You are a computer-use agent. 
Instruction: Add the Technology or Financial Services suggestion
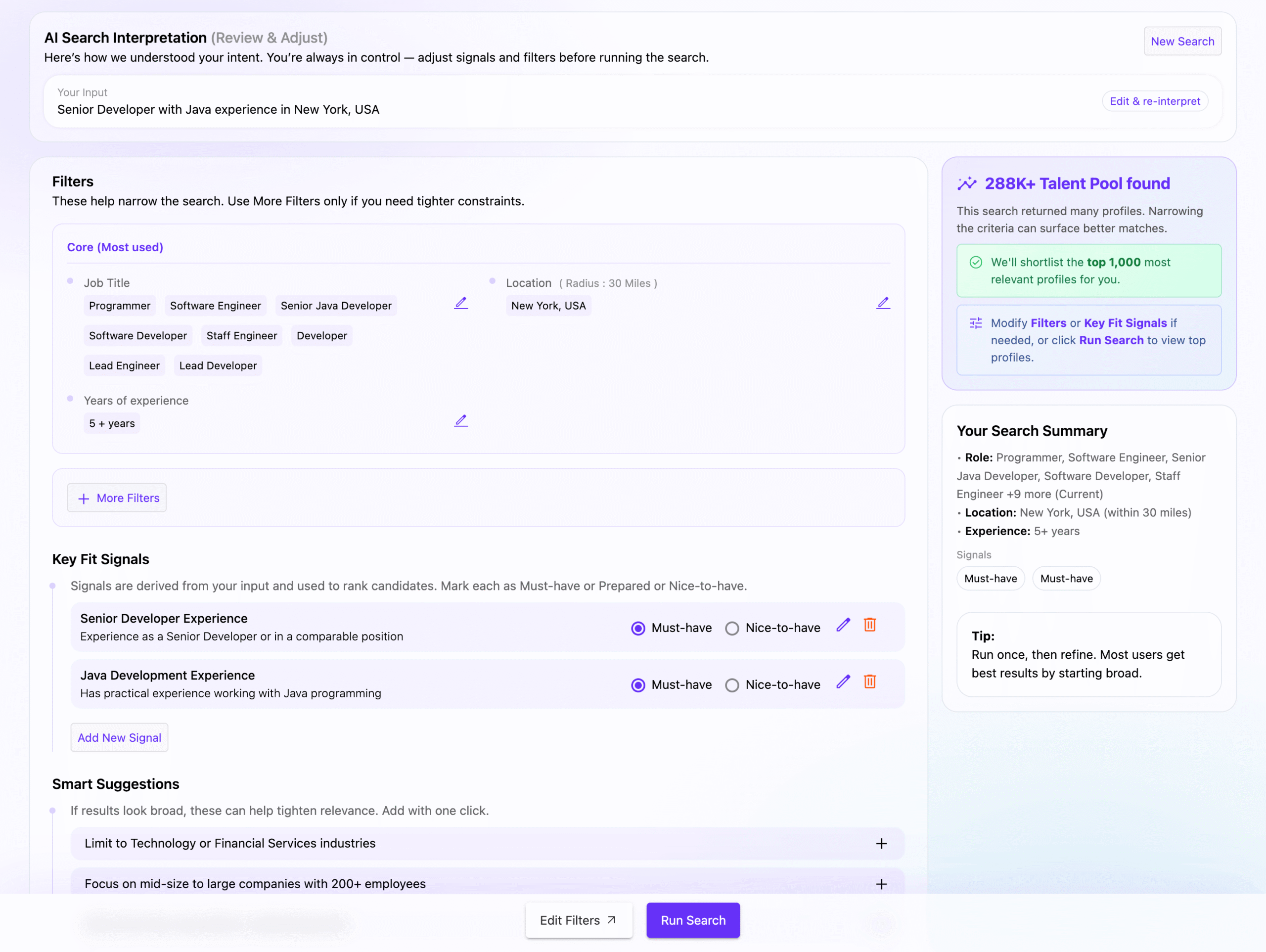(881, 844)
